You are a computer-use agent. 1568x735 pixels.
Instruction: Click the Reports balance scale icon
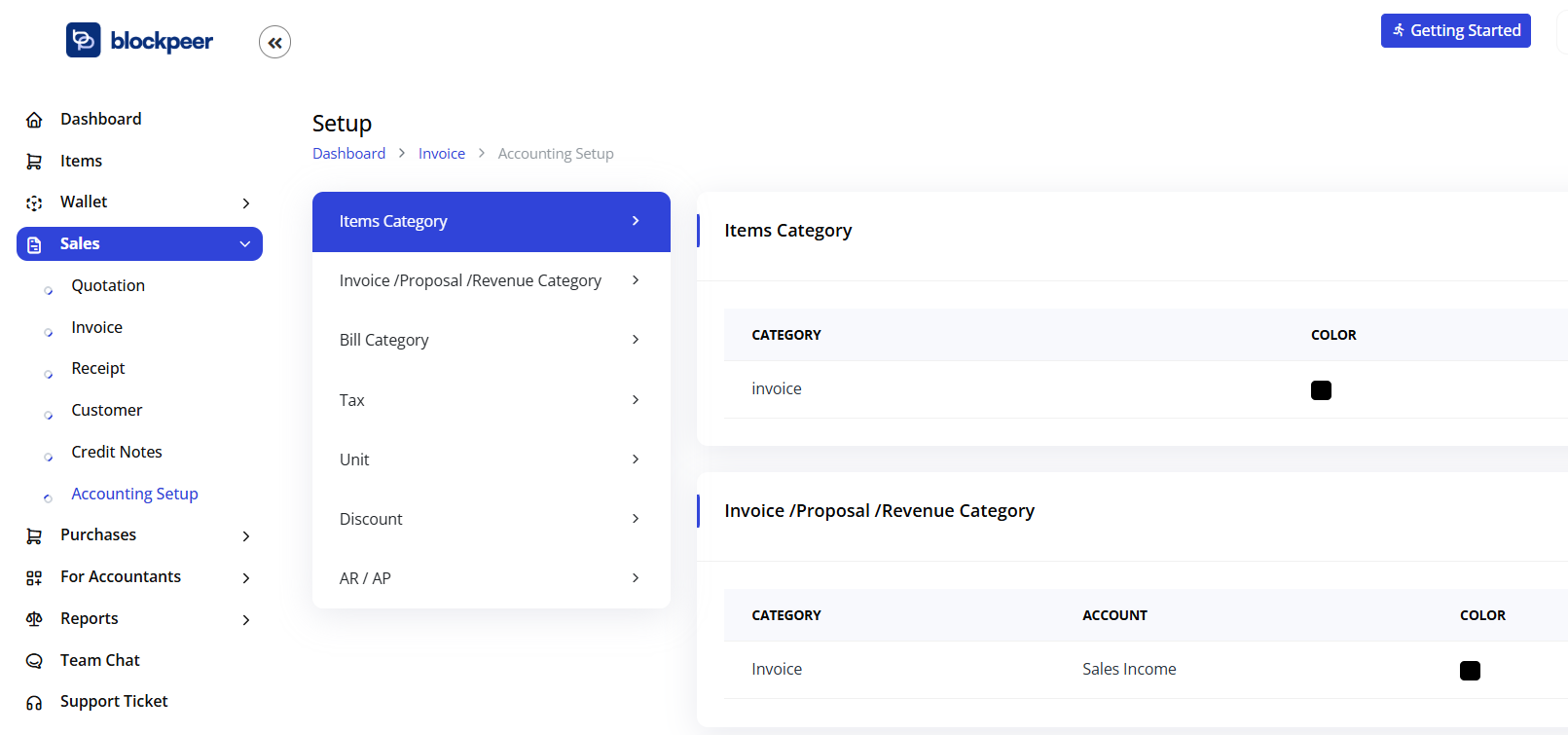34,619
